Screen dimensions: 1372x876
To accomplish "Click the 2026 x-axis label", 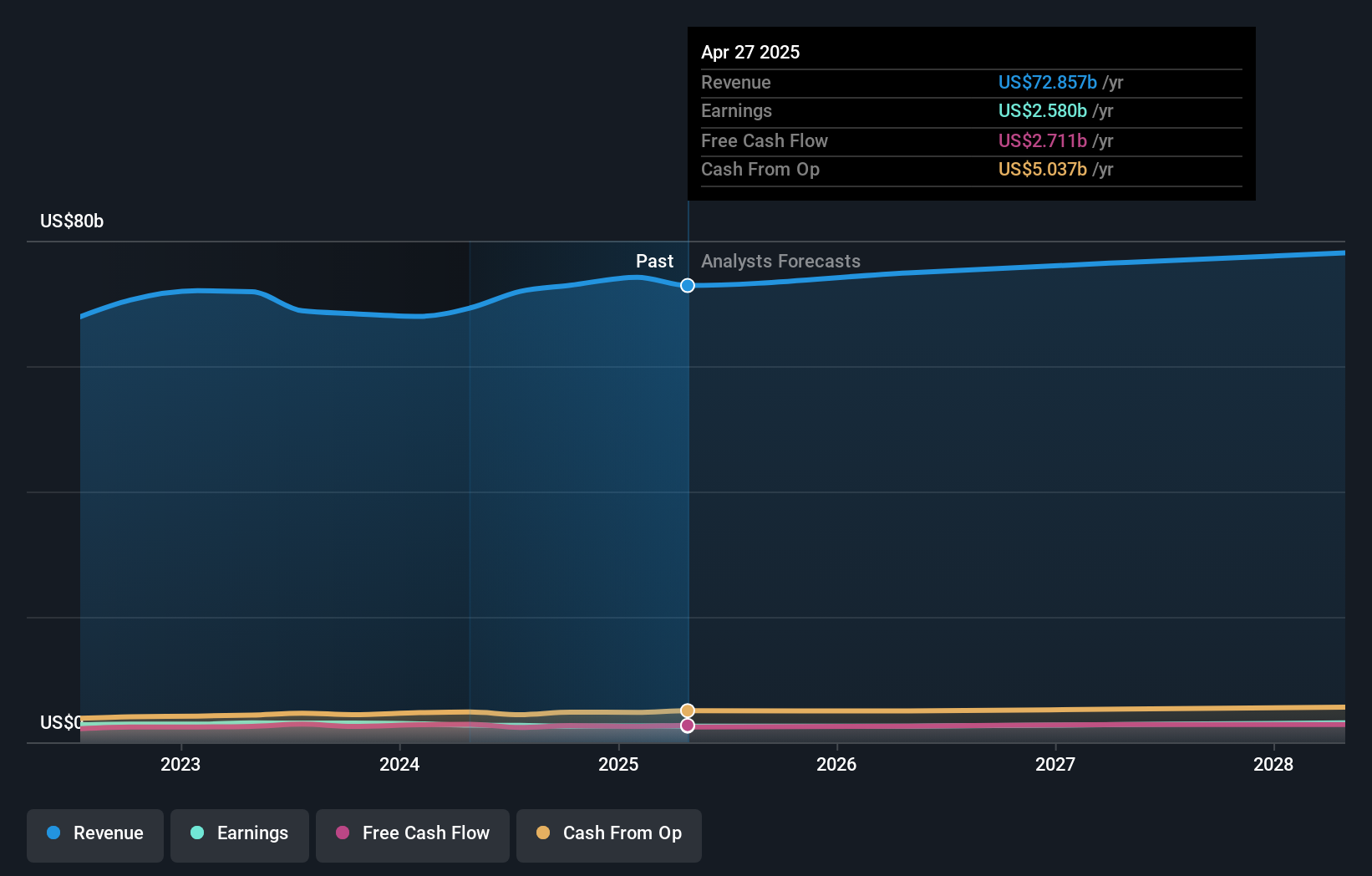I will point(836,764).
